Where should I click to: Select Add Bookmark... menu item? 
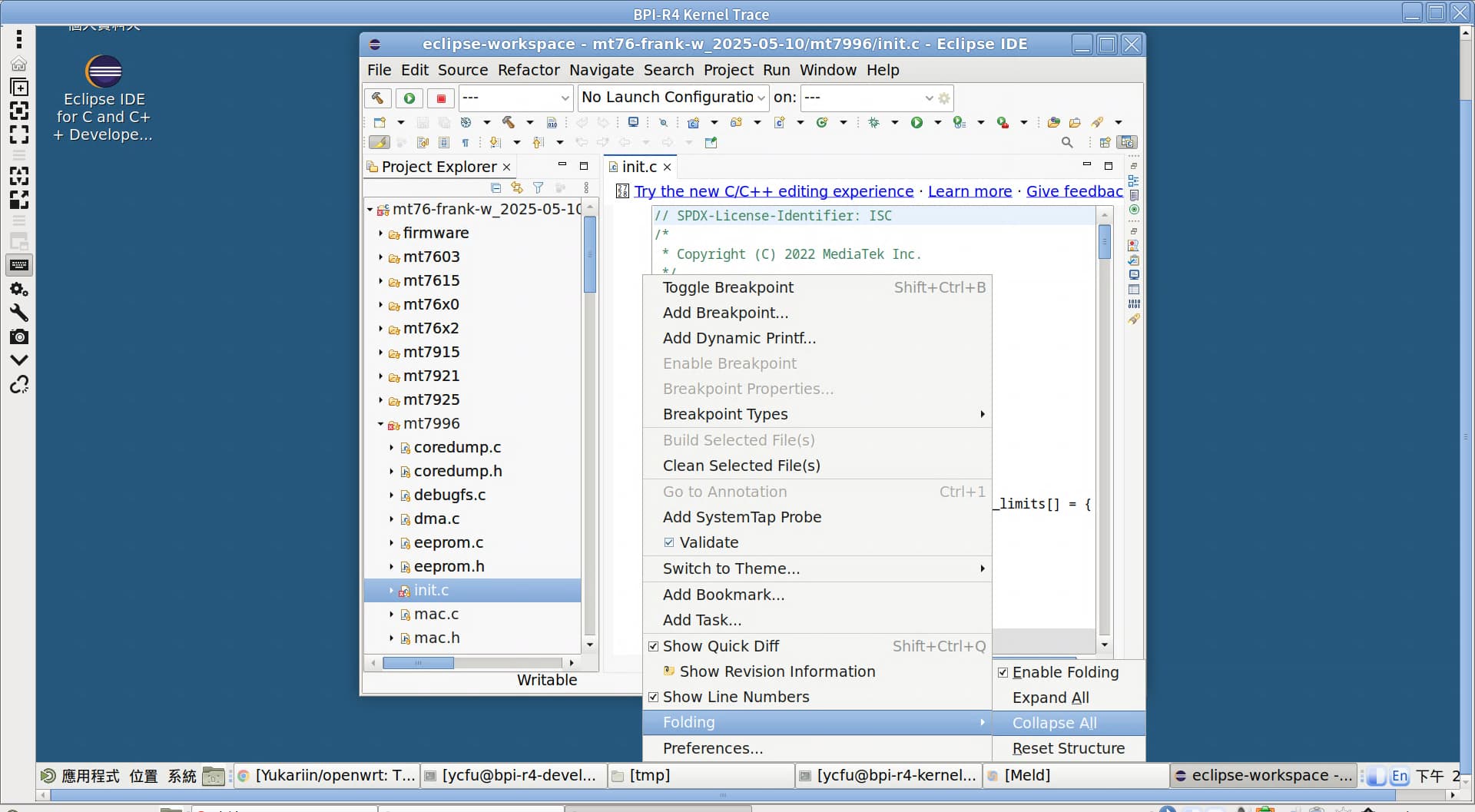pos(817,595)
